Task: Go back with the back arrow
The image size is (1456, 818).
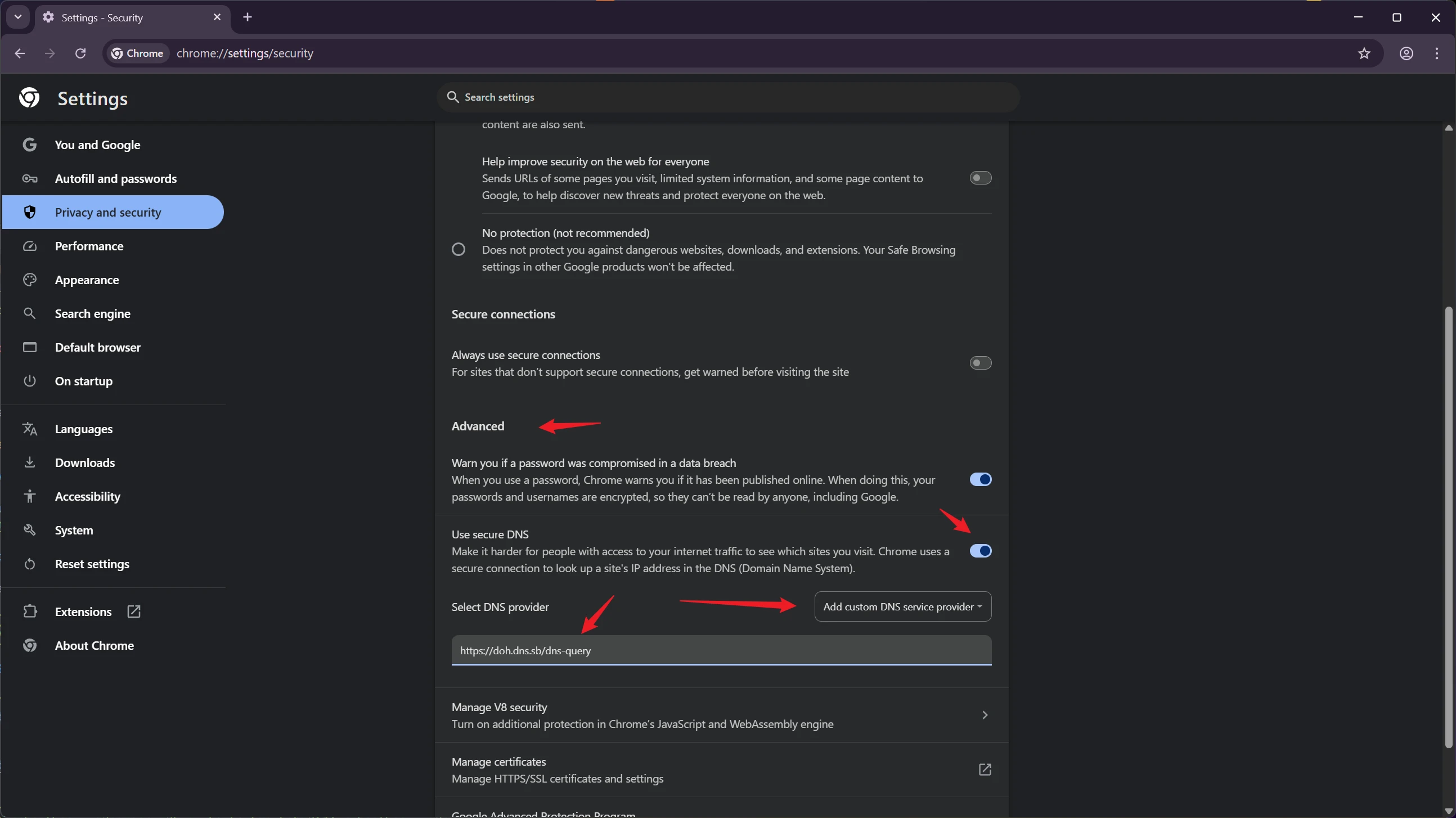Action: (x=20, y=53)
